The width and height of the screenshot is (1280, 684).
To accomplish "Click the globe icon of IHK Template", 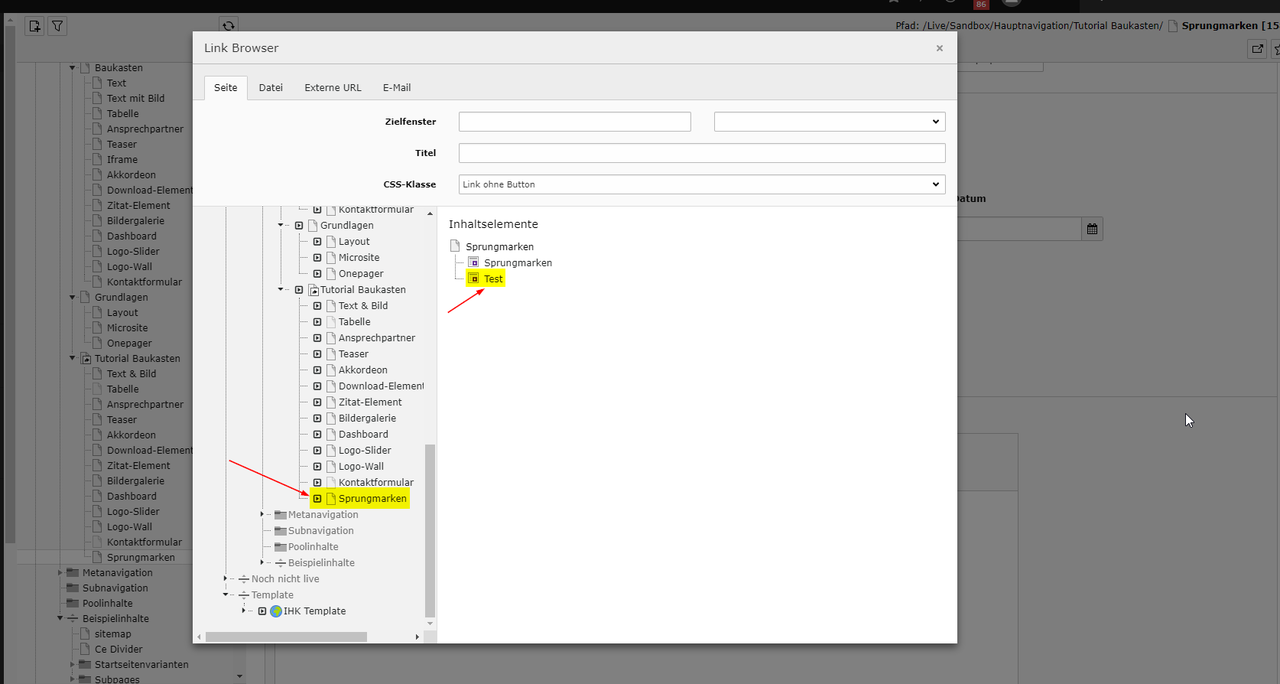I will 276,611.
